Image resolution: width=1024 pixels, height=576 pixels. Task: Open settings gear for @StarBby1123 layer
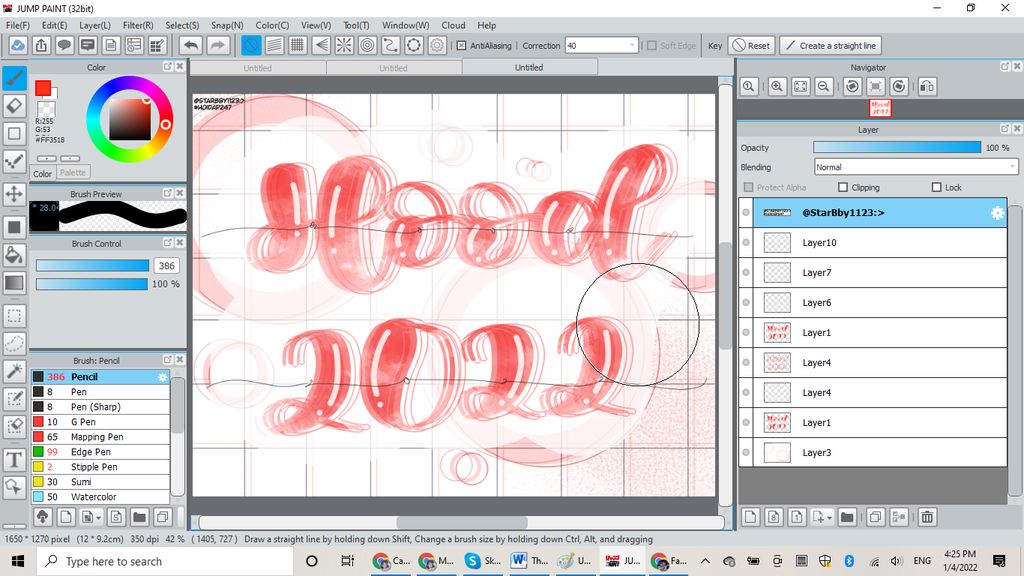(997, 213)
